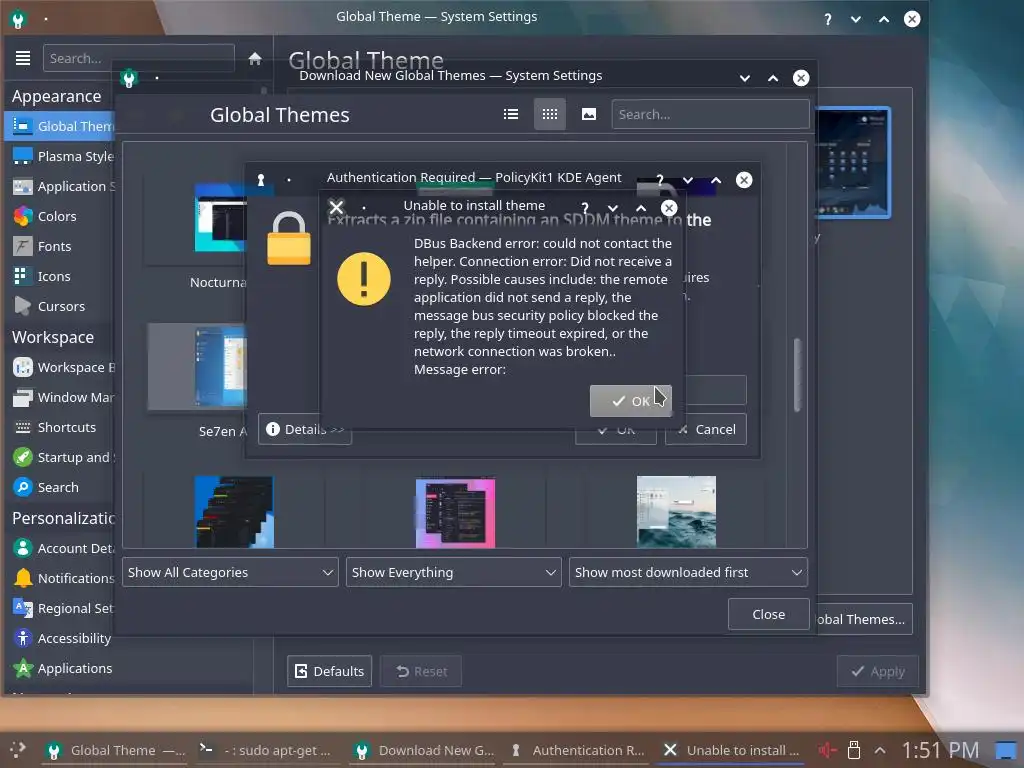The image size is (1024, 768).
Task: Open Show most downloaded first dropdown
Action: tap(688, 572)
